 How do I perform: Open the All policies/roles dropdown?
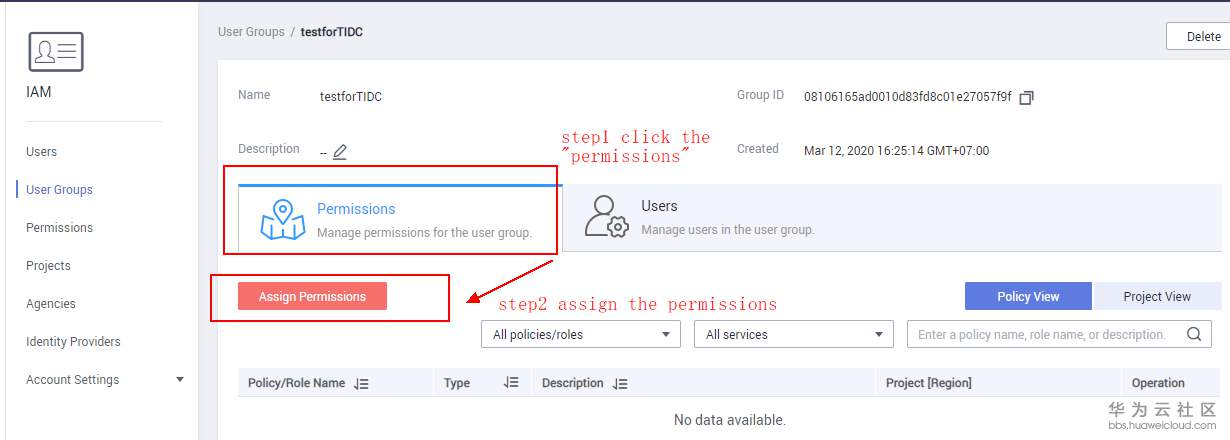(x=580, y=334)
